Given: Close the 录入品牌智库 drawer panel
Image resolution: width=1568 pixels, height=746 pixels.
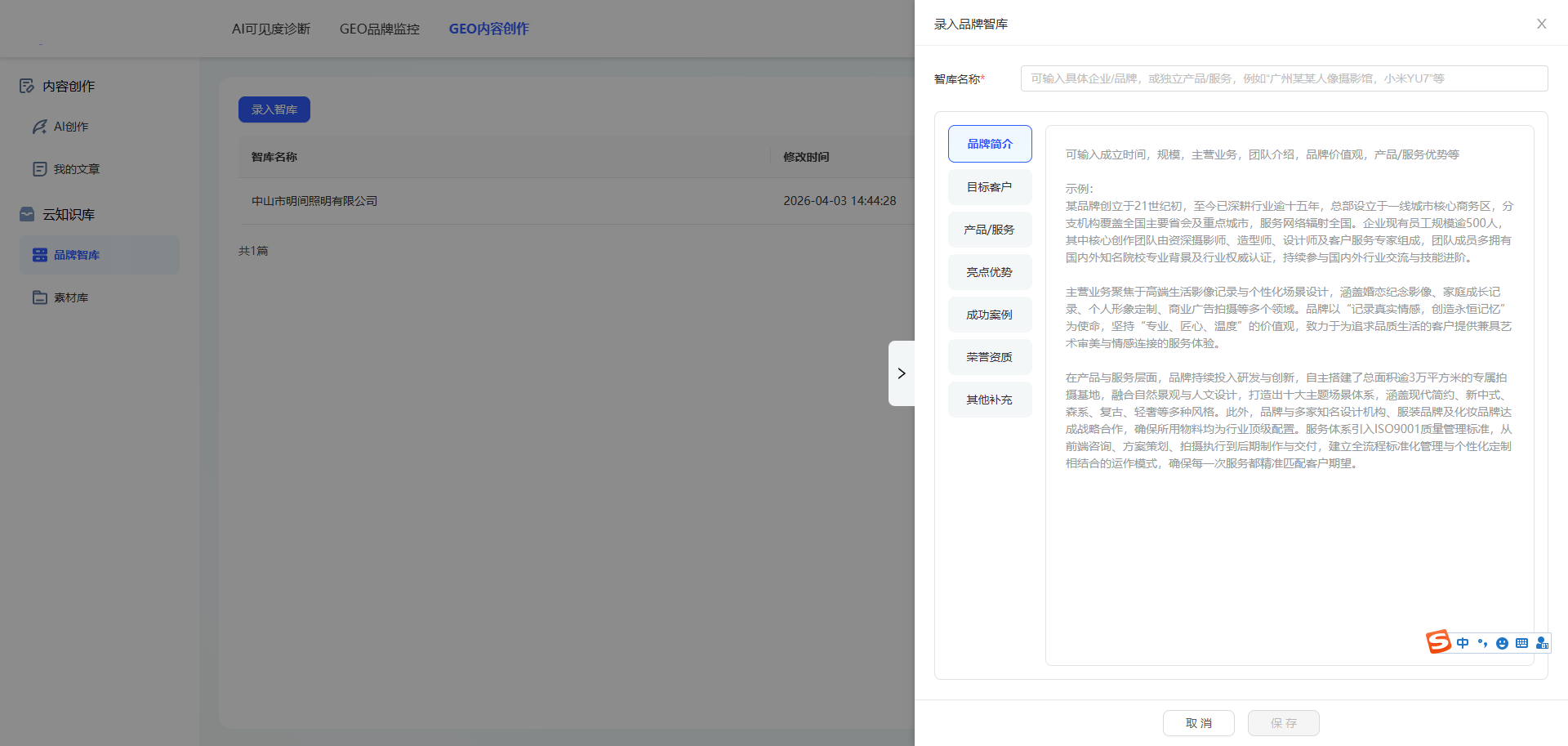Looking at the screenshot, I should (x=1541, y=24).
